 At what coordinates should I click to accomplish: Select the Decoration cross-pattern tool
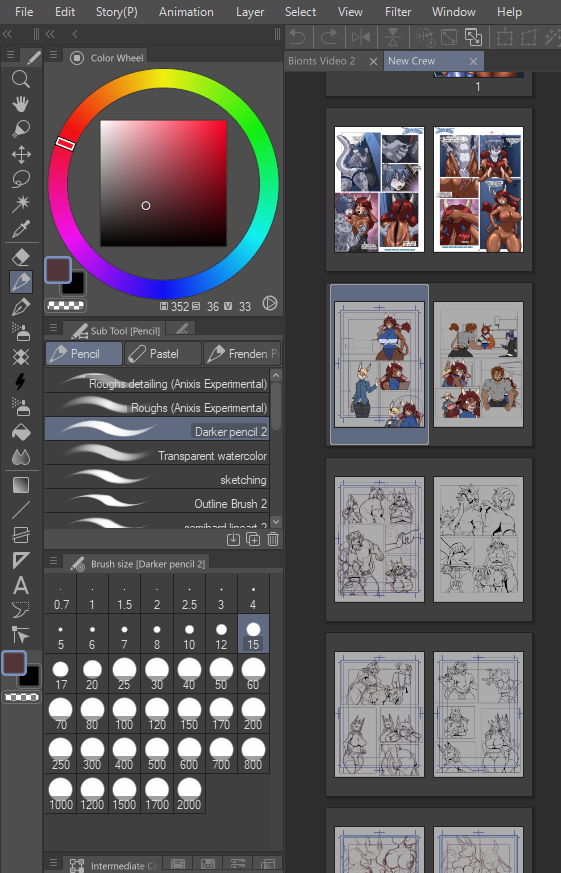21,357
